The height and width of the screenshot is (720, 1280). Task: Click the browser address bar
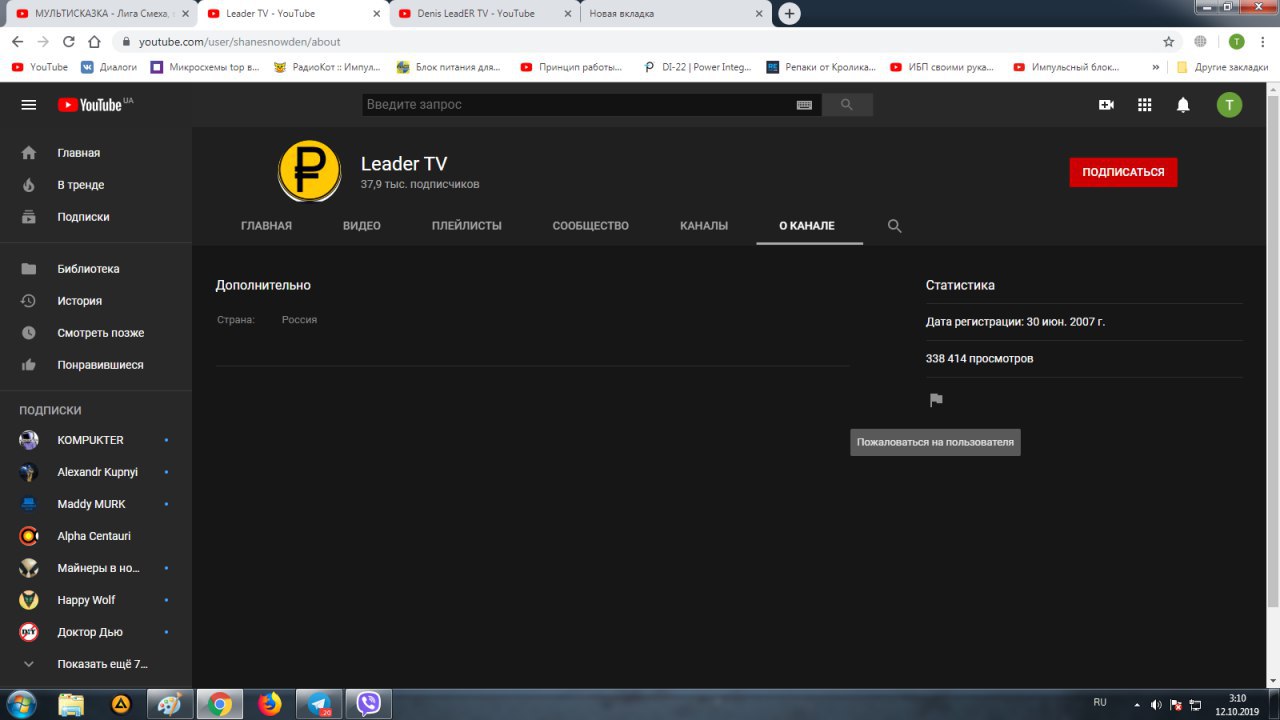tap(640, 42)
